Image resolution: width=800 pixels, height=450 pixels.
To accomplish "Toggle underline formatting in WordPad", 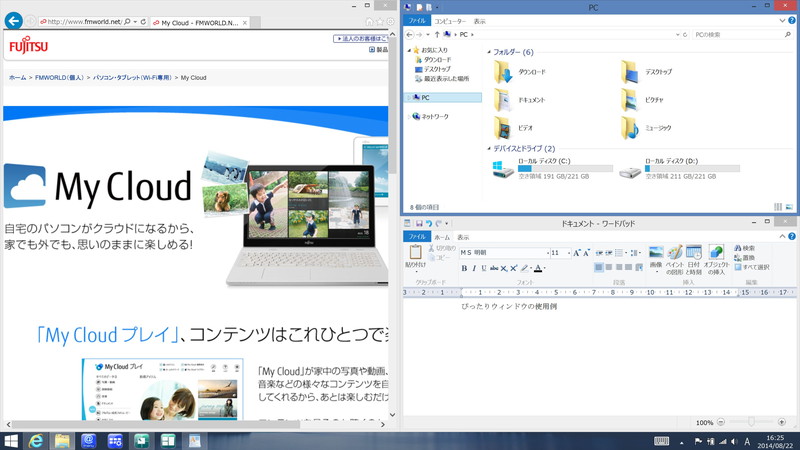I will pyautogui.click(x=484, y=268).
